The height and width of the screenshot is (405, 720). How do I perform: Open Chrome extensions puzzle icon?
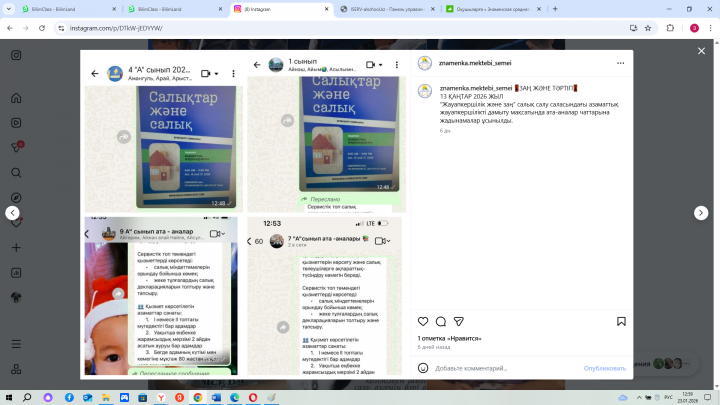[670, 28]
